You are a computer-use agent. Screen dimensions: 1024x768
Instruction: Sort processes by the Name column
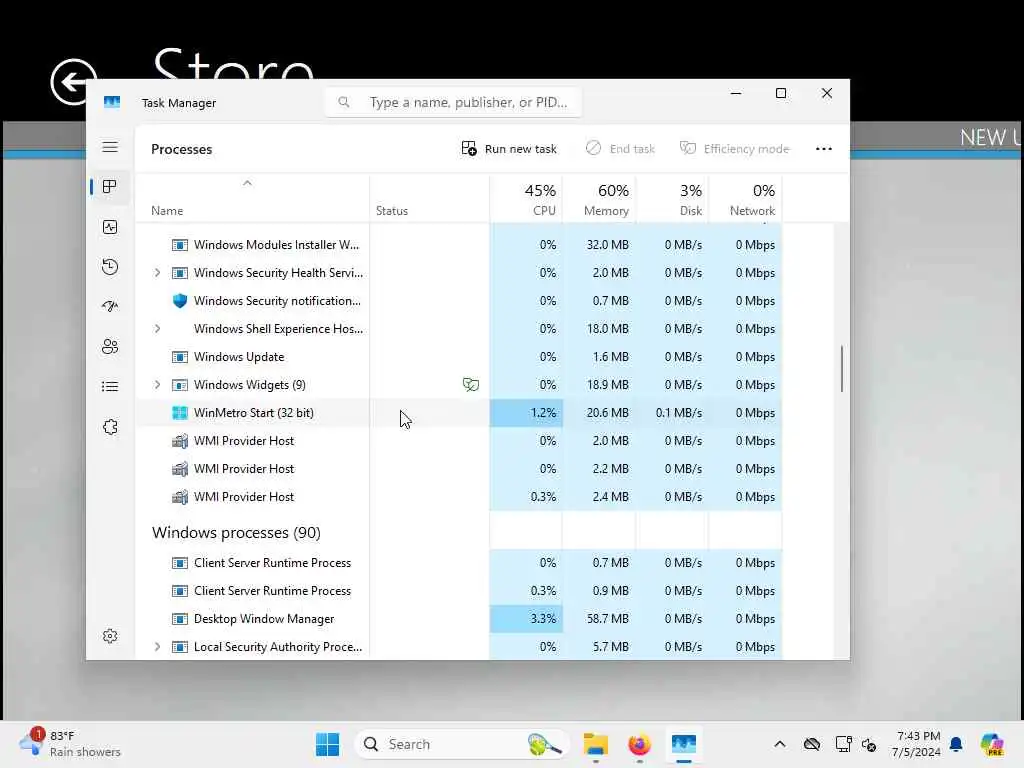[x=167, y=211]
